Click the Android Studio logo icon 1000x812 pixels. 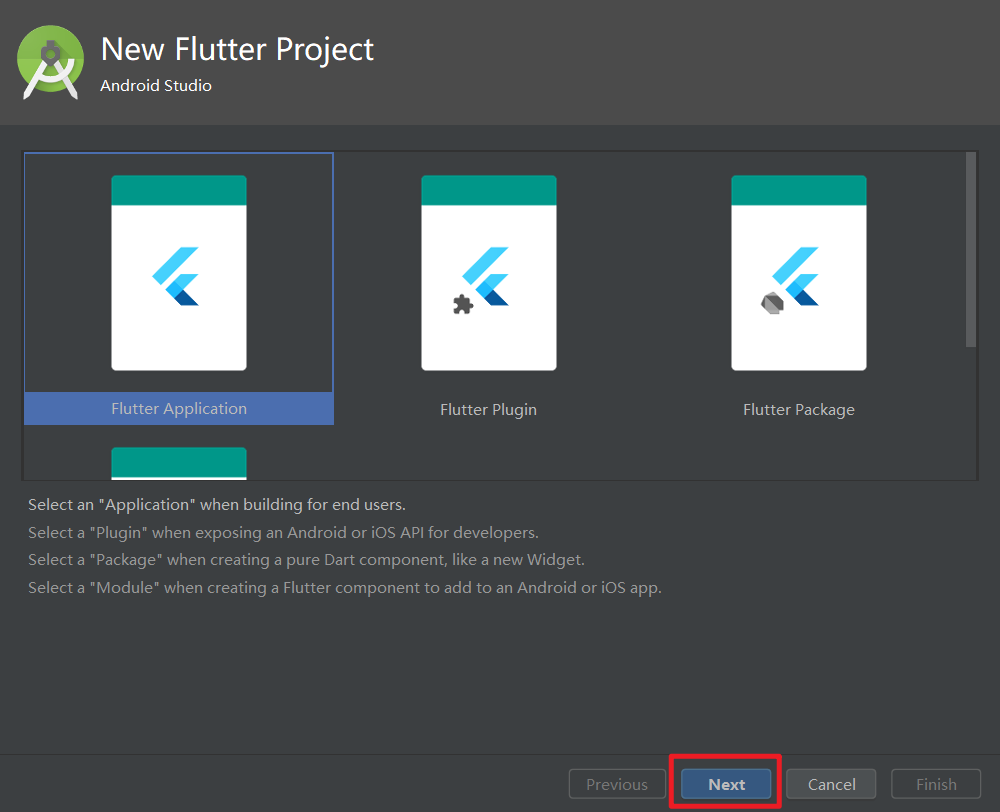click(x=50, y=63)
